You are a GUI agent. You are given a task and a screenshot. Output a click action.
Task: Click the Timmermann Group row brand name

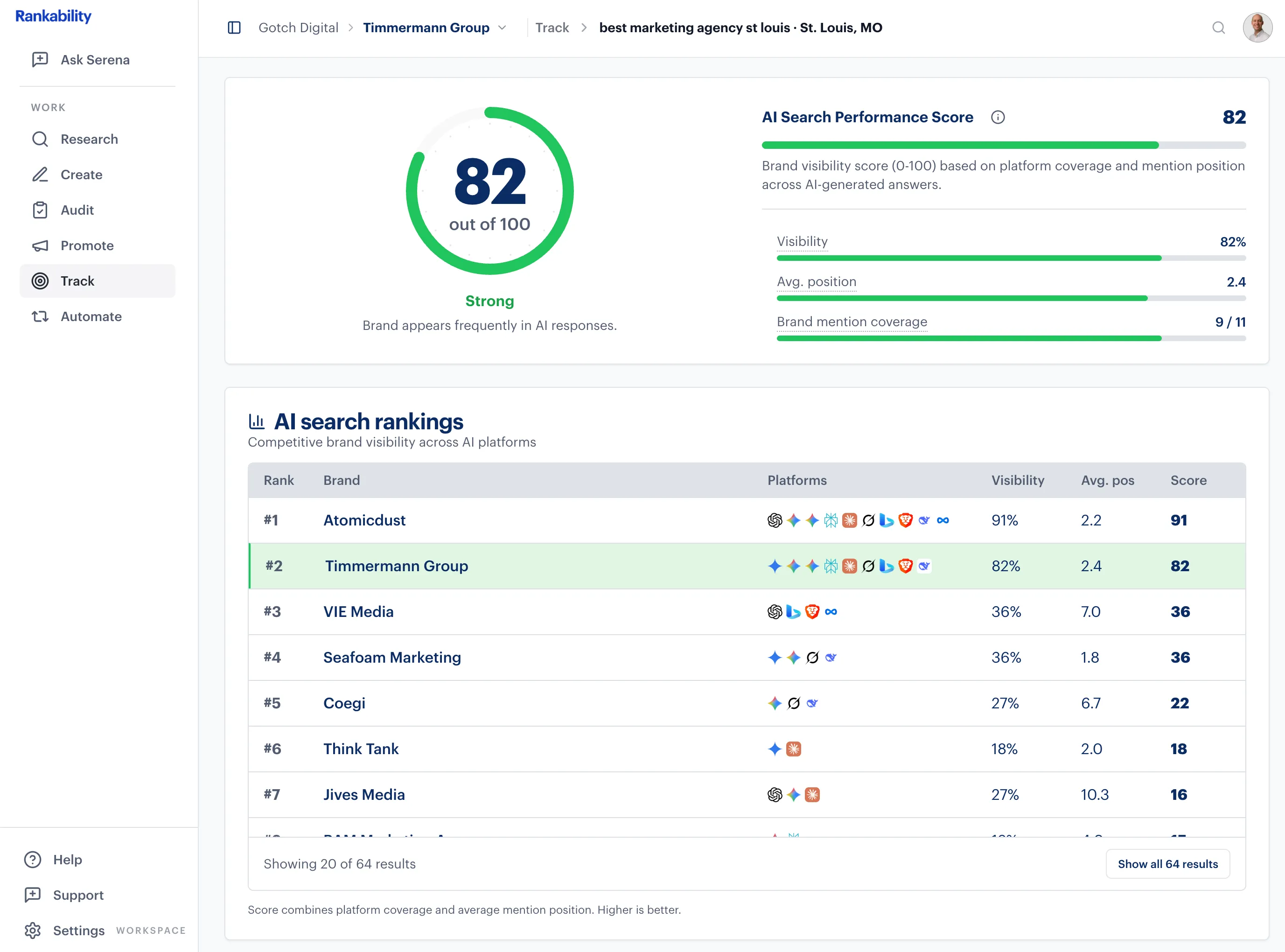click(397, 566)
